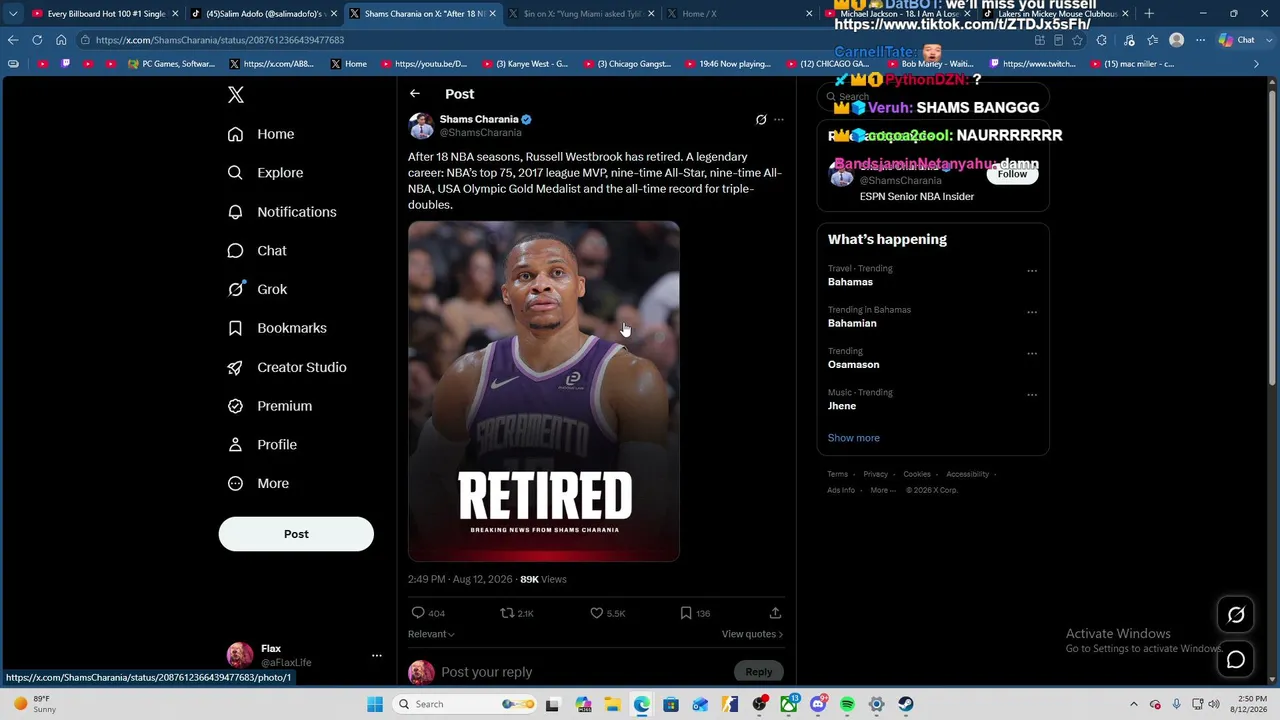The height and width of the screenshot is (720, 1280).
Task: Reload the page with the refresh icon
Action: 37,40
